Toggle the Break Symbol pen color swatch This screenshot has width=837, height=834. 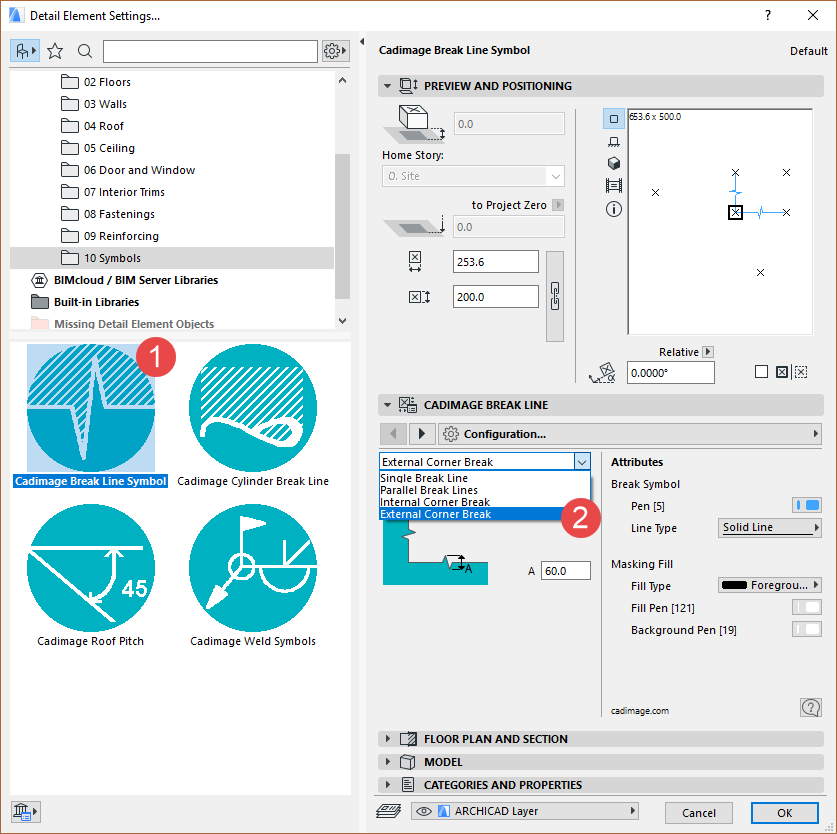coord(806,505)
